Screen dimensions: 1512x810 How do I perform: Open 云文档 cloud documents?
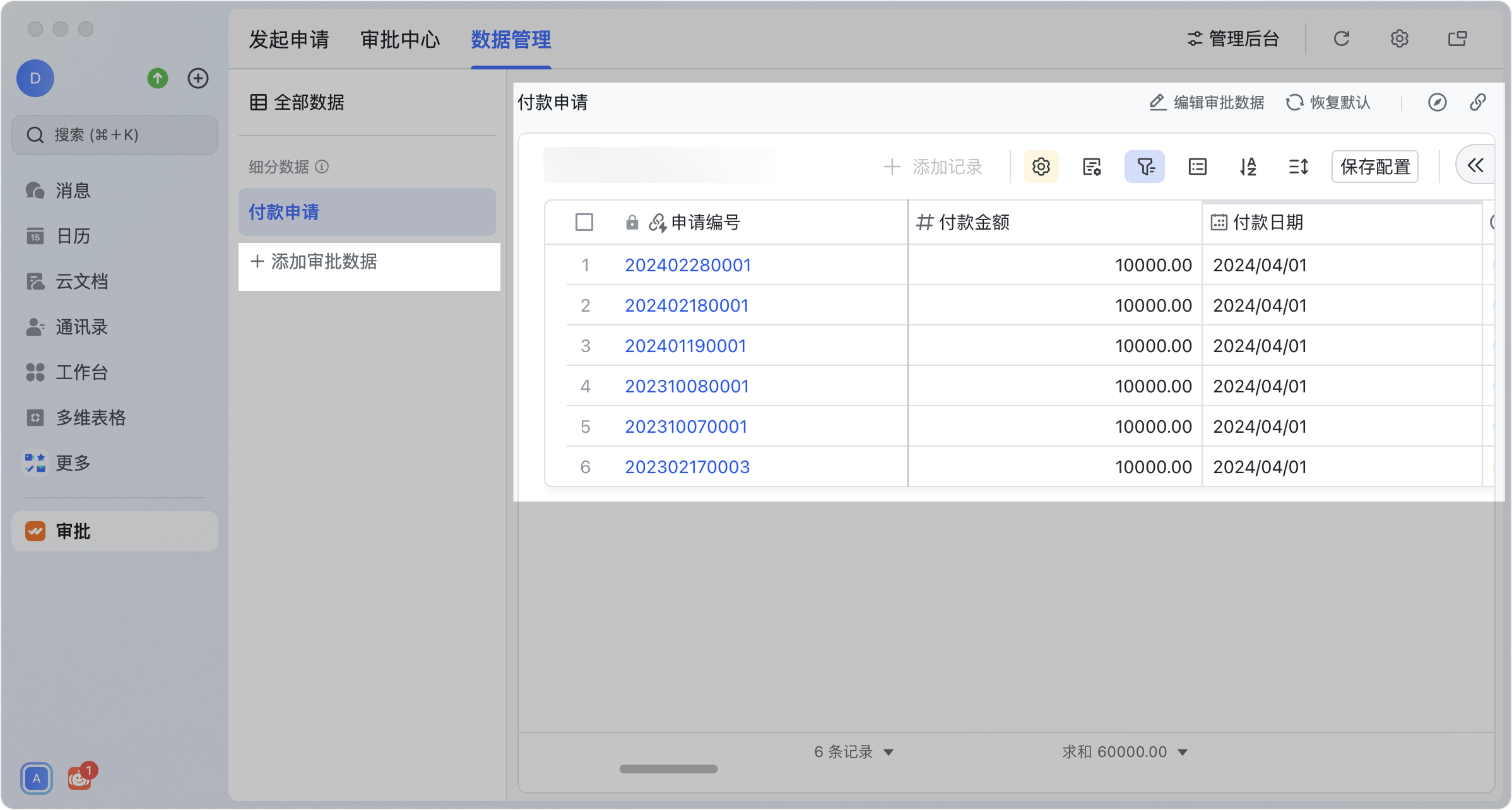67,281
